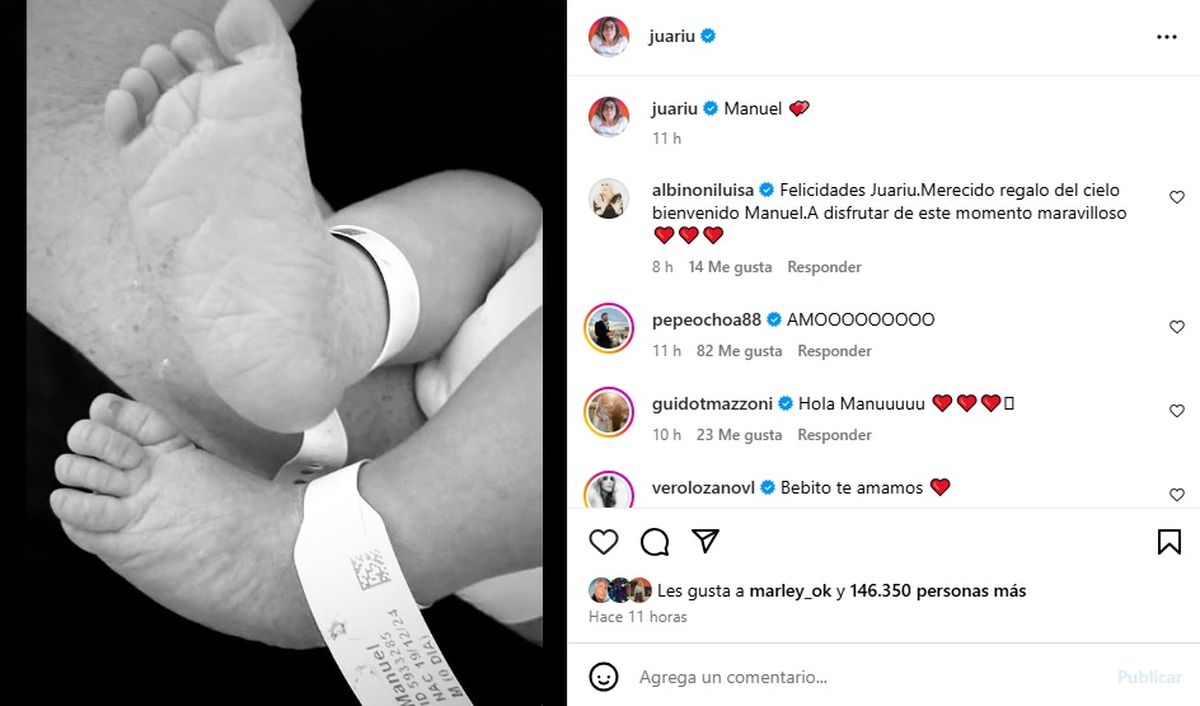View the 82 Me gusta likes list
Viewport: 1200px width, 706px height.
click(739, 351)
